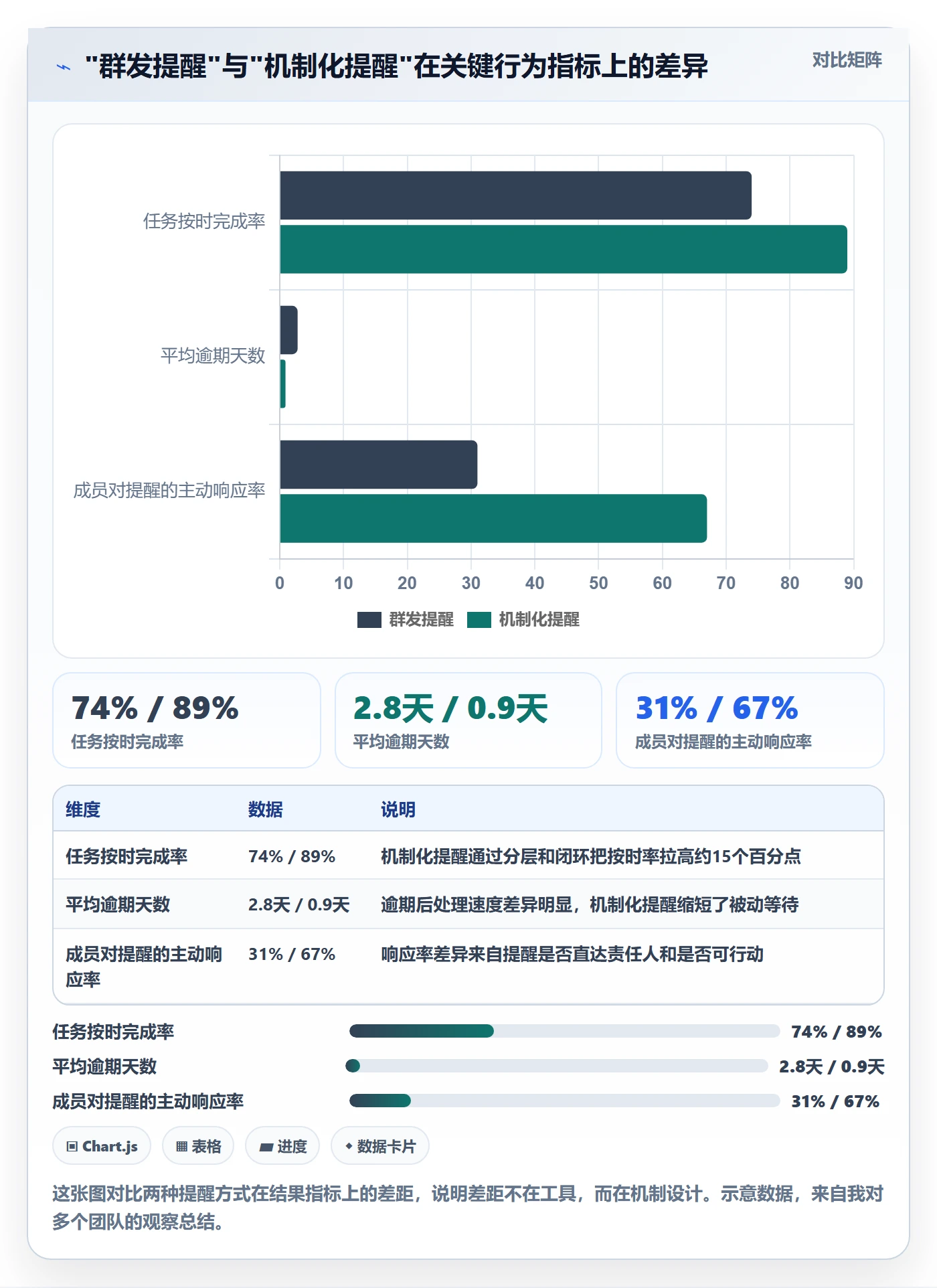The width and height of the screenshot is (937, 1288).
Task: Click the chart x-axis tick 50
Action: [x=598, y=583]
